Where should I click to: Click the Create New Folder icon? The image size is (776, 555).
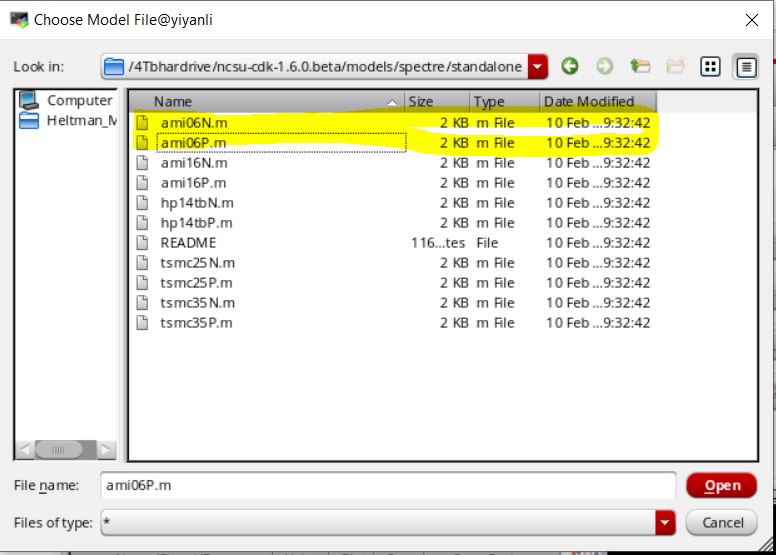coord(675,67)
